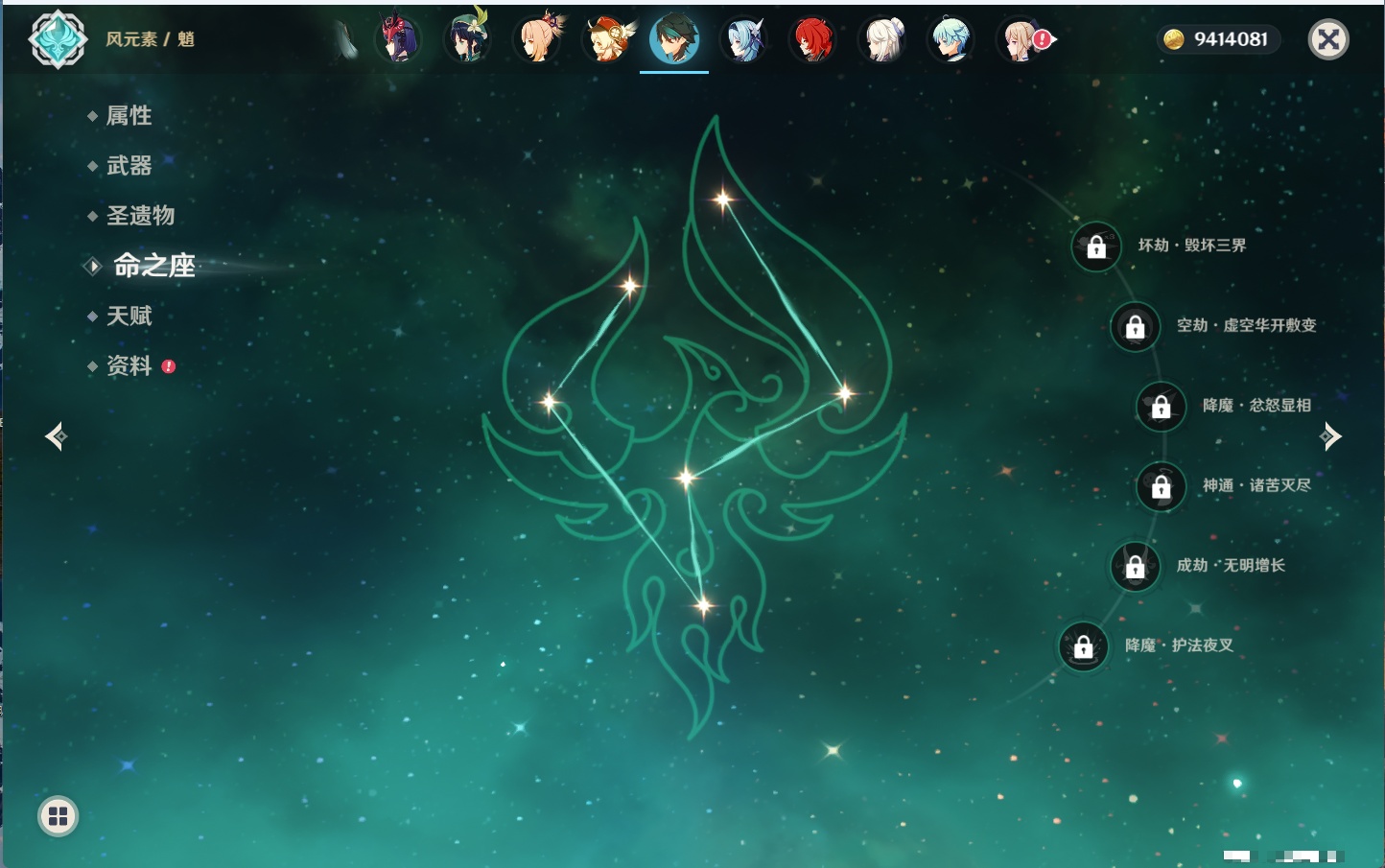Image resolution: width=1385 pixels, height=868 pixels.
Task: Click lock icon for 空劫·虚空华开敷变
Action: [x=1135, y=327]
